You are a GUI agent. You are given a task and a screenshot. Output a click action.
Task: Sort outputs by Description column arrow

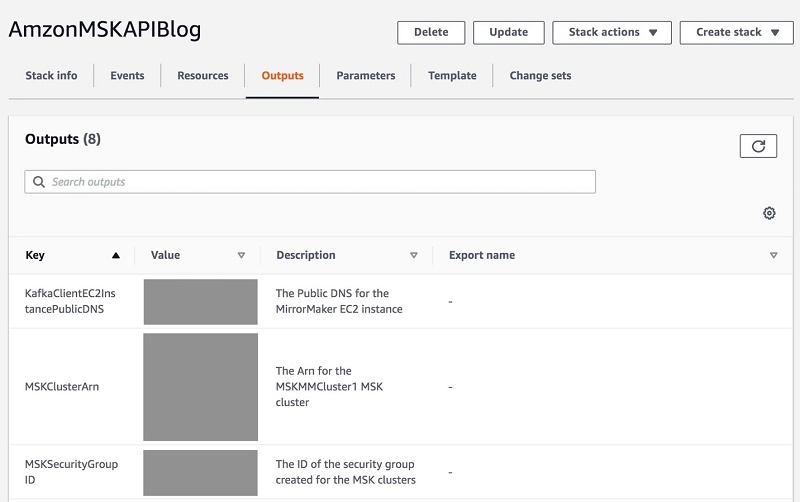[x=414, y=255]
